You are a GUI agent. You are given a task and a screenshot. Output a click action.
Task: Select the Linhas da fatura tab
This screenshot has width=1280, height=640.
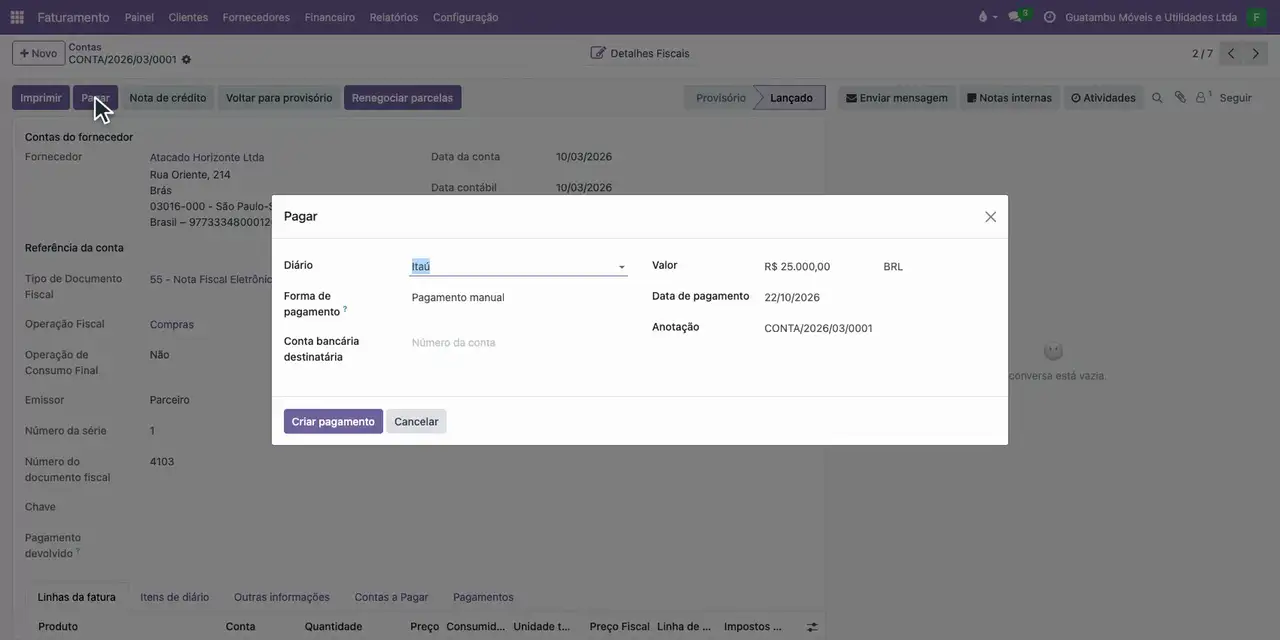(x=77, y=597)
